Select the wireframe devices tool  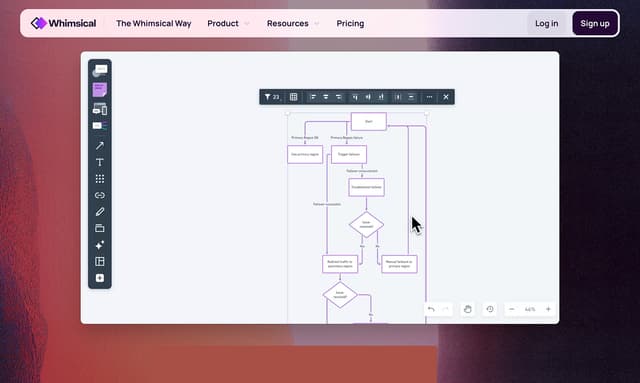100,109
